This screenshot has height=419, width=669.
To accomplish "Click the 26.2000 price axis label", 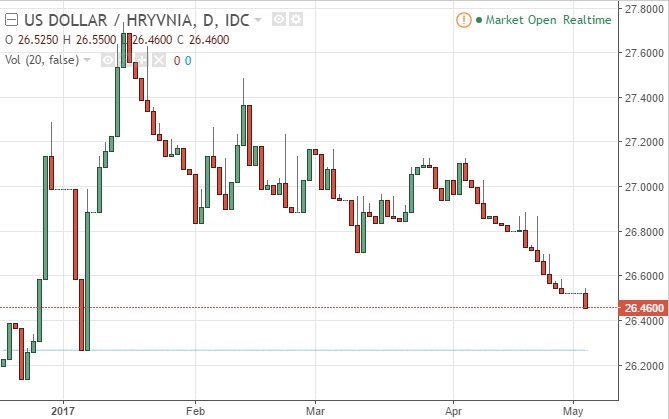I will point(644,366).
